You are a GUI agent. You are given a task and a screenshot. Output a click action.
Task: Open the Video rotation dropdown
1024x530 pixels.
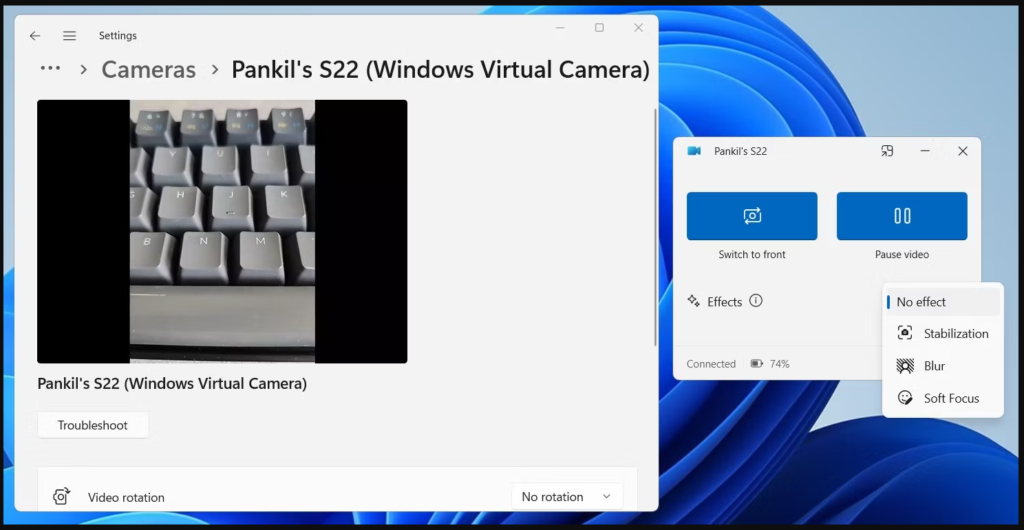566,497
